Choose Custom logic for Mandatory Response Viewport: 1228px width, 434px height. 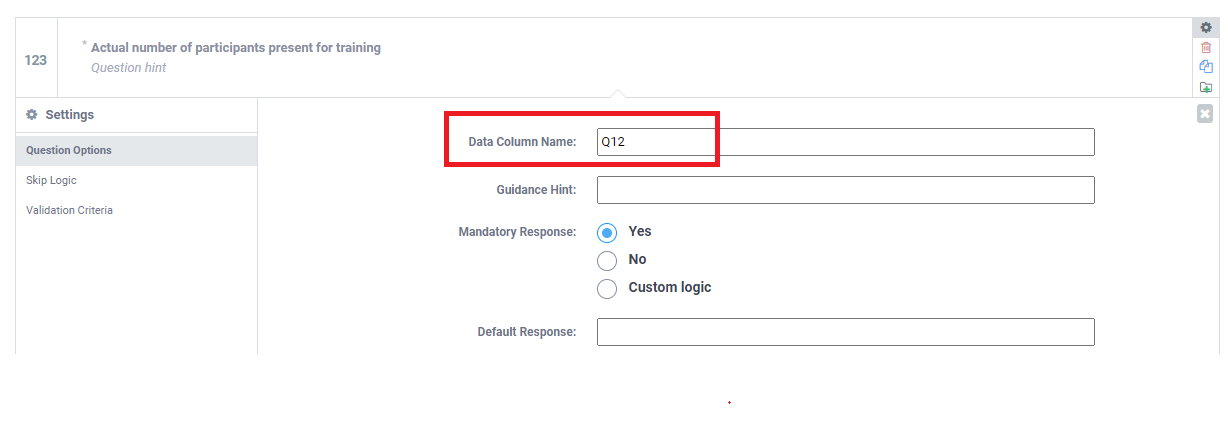[x=607, y=288]
